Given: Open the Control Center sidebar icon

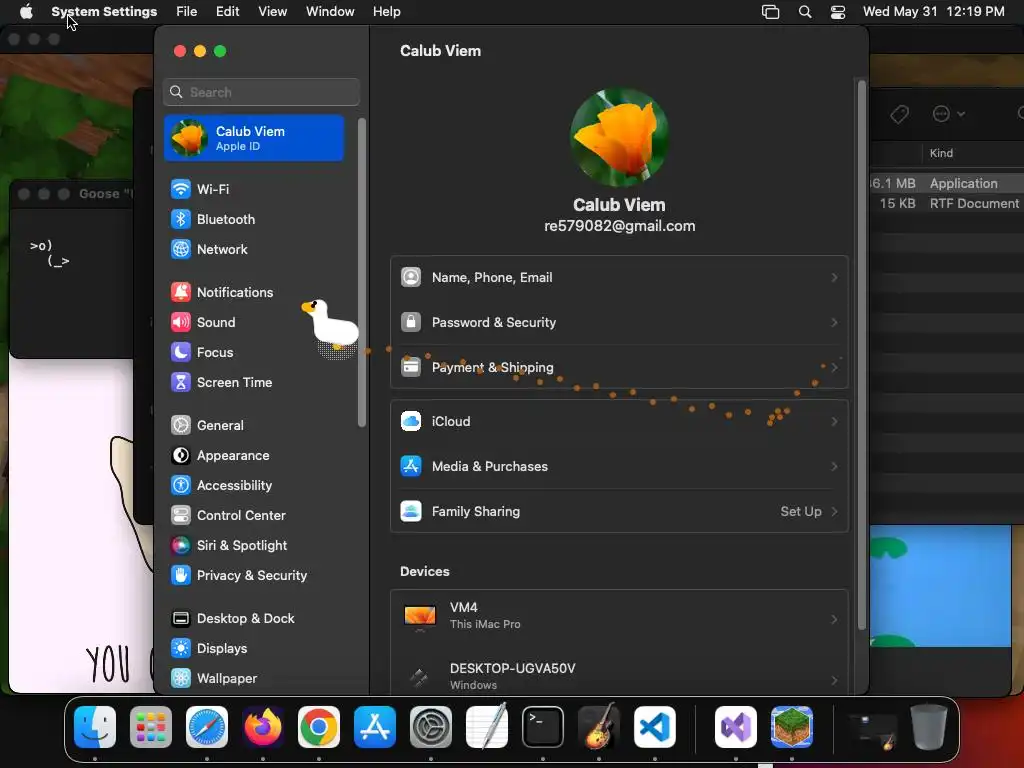Looking at the screenshot, I should tap(180, 515).
